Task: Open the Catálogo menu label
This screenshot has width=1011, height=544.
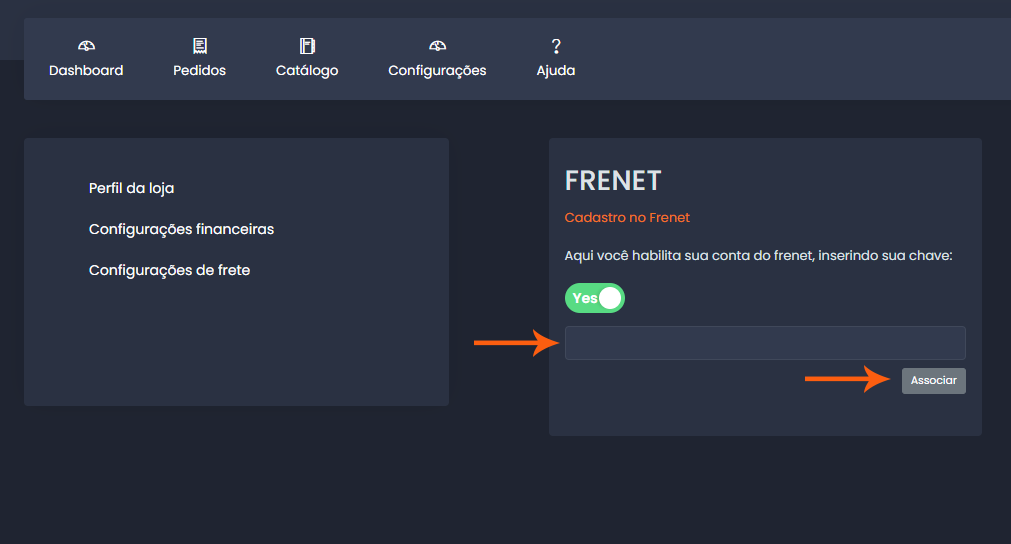Action: (x=307, y=71)
